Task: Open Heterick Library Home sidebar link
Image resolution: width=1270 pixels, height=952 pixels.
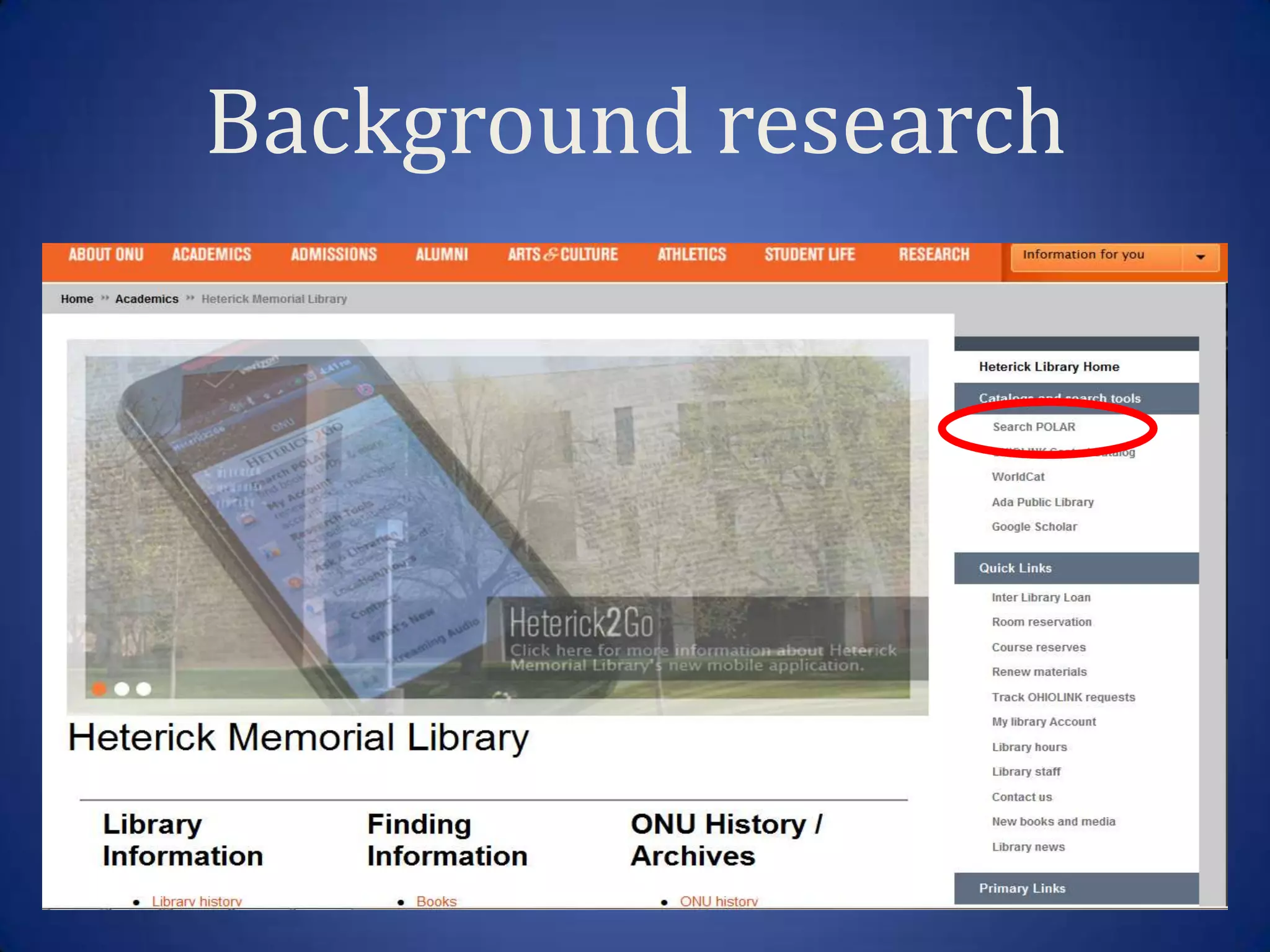Action: click(1049, 367)
